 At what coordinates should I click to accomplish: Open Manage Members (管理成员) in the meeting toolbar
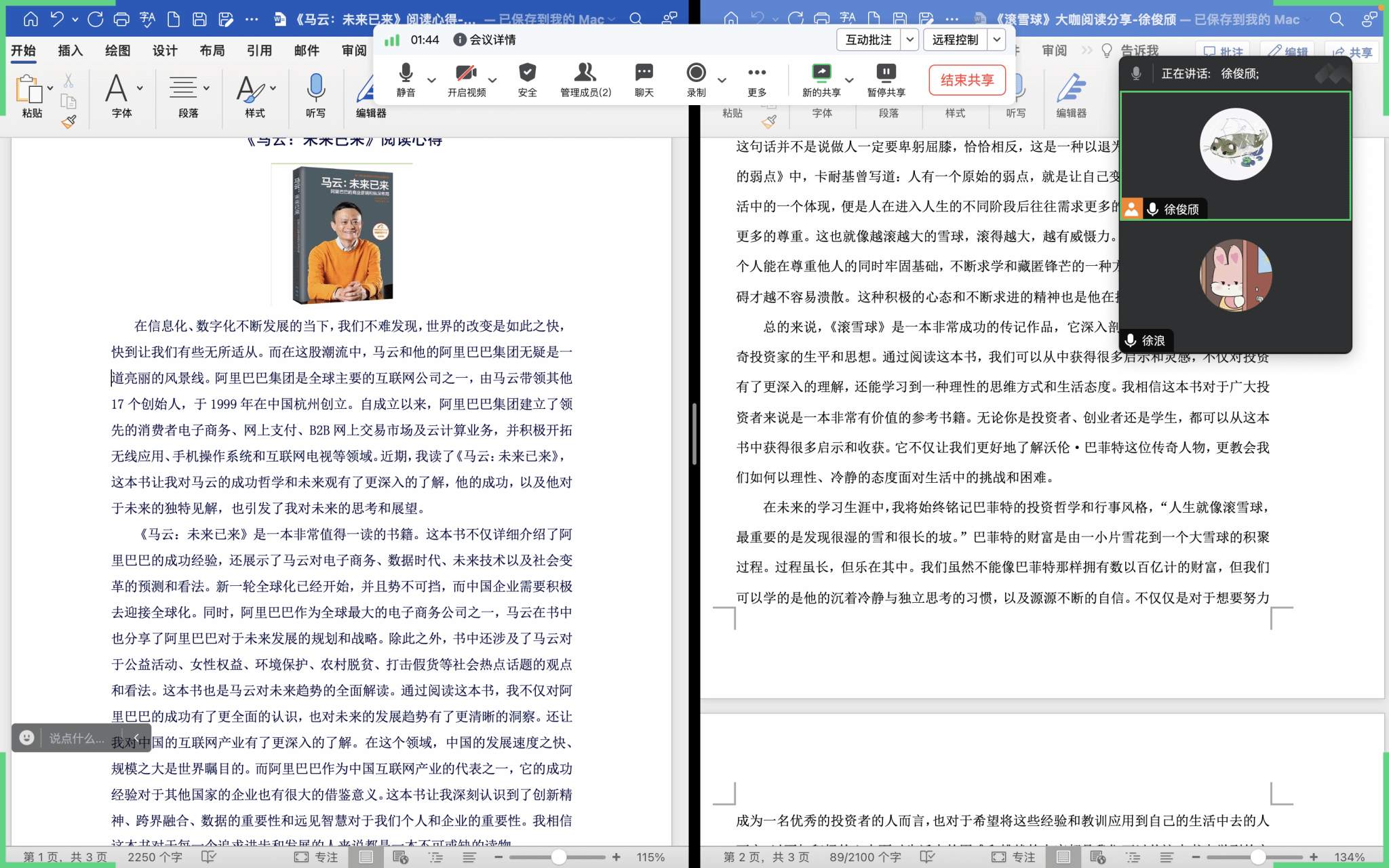coord(585,79)
